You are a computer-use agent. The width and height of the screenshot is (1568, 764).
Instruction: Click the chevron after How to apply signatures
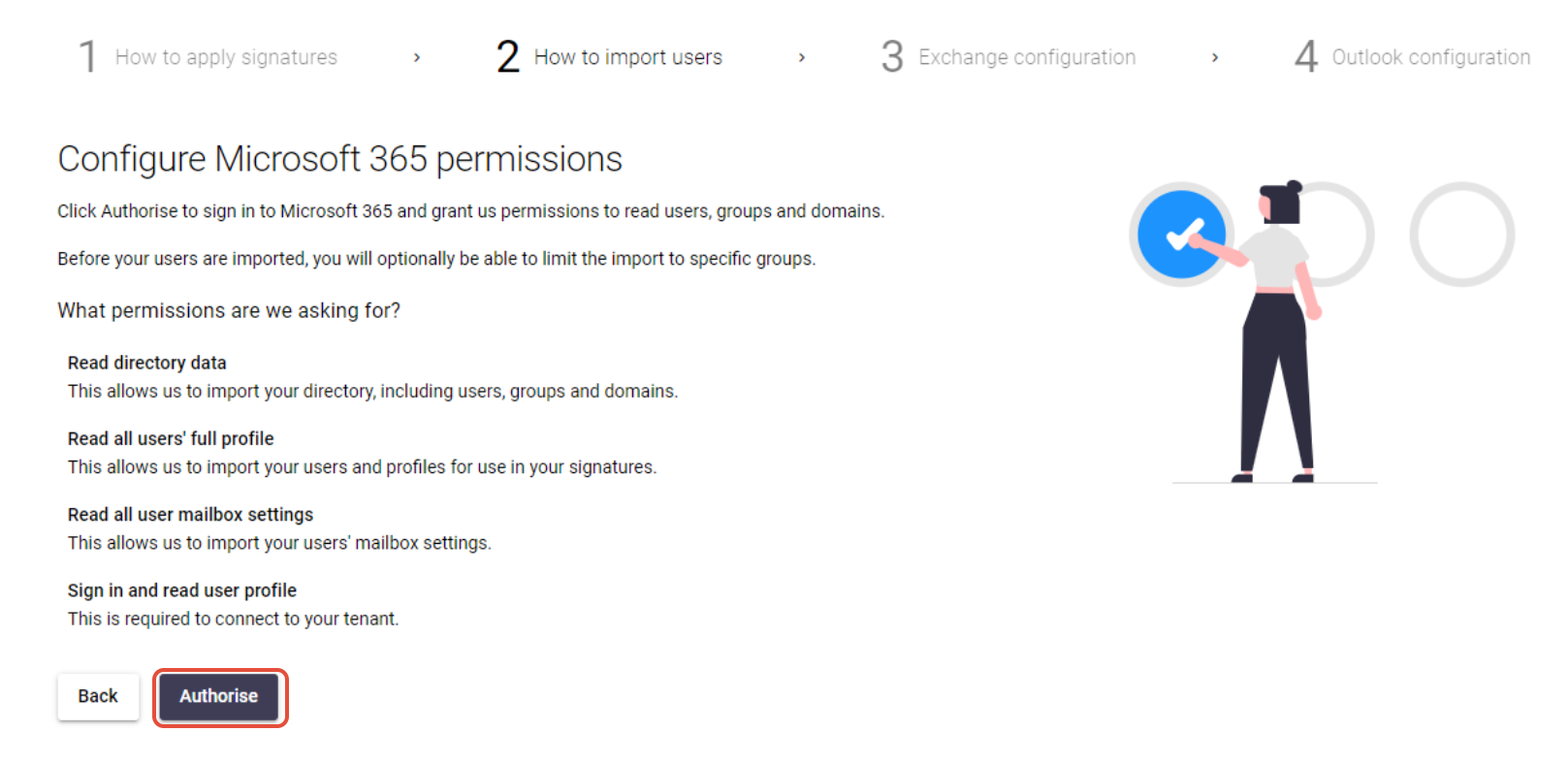point(417,58)
